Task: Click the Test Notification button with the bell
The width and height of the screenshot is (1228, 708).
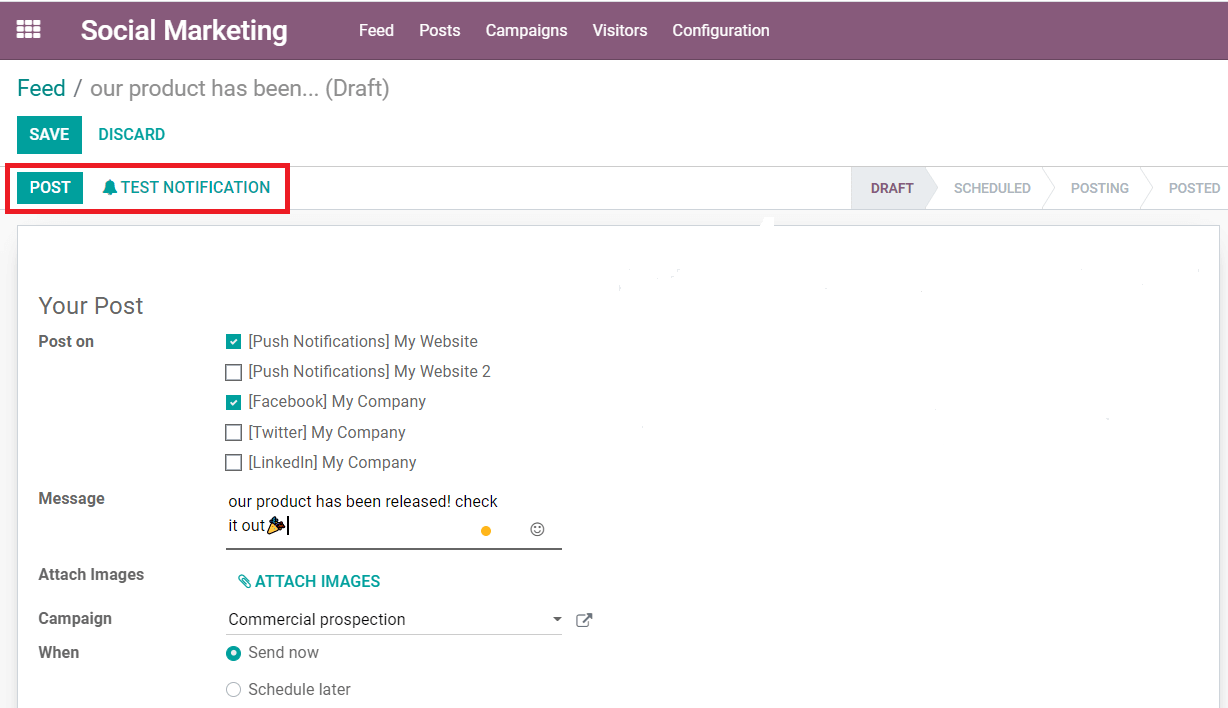Action: click(186, 187)
